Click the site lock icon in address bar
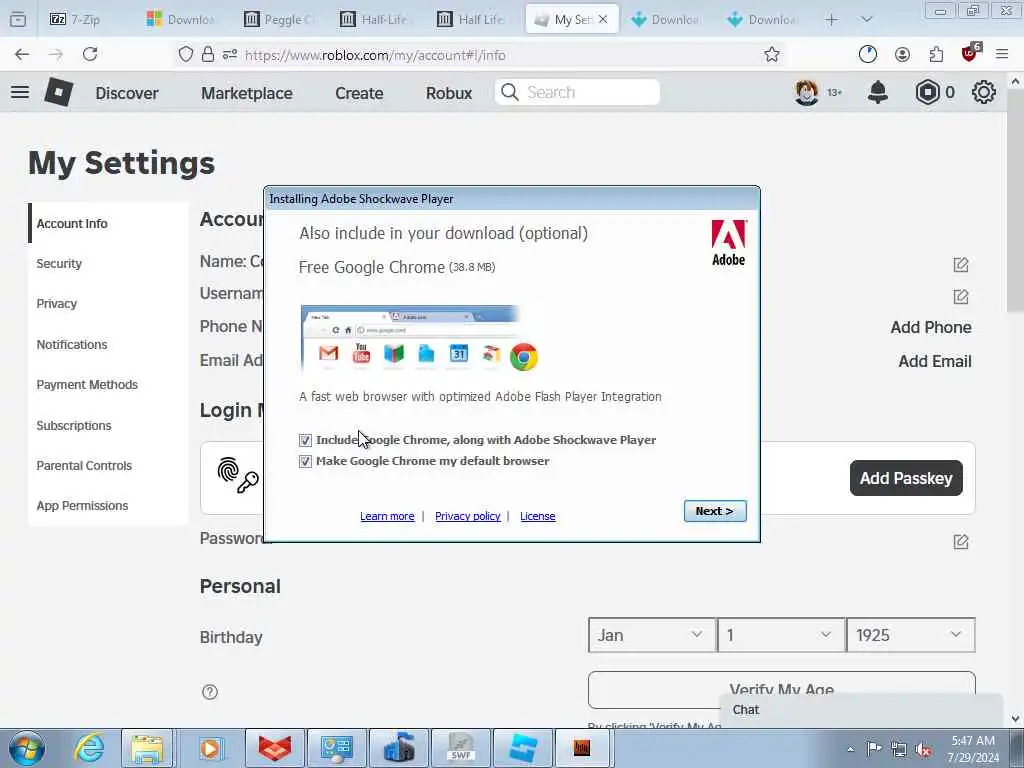This screenshot has width=1024, height=768. (x=208, y=55)
